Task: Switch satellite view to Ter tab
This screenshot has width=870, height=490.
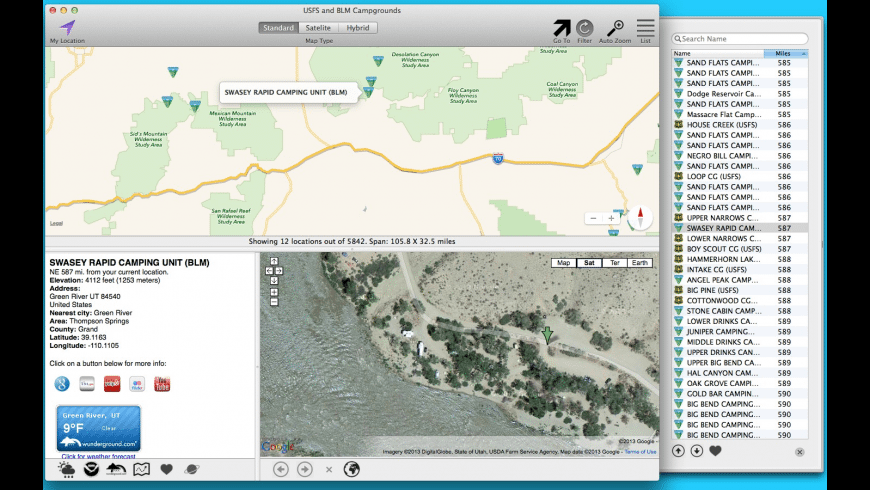Action: [x=613, y=263]
